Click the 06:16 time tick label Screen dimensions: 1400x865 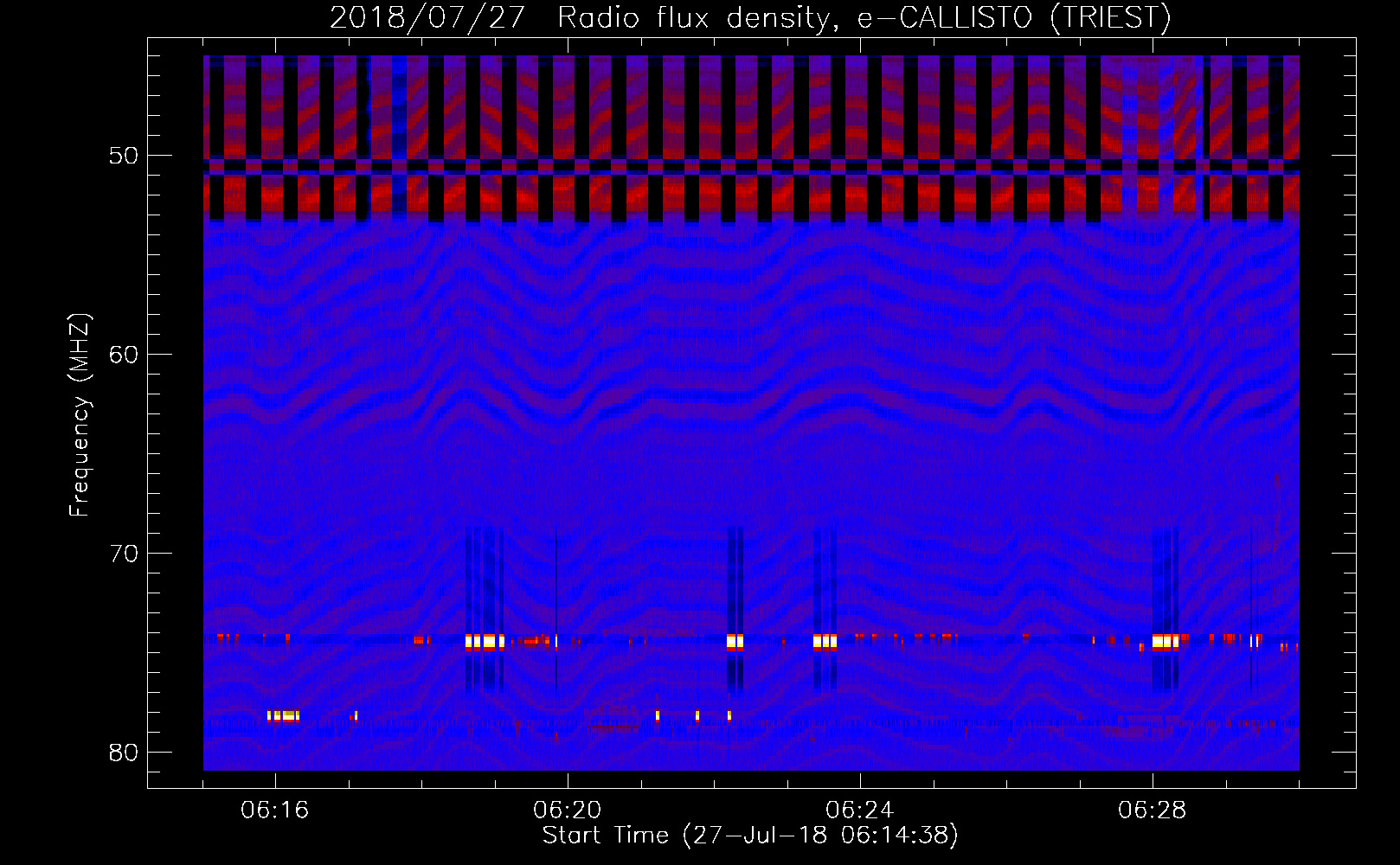pyautogui.click(x=274, y=811)
